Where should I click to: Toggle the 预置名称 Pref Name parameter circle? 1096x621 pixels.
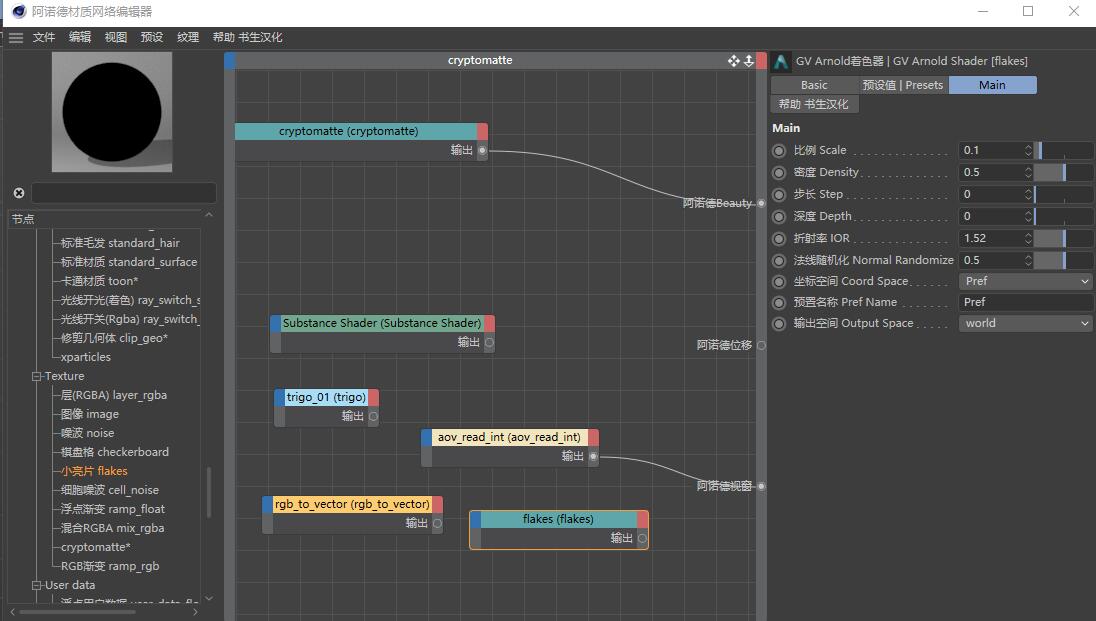(779, 303)
